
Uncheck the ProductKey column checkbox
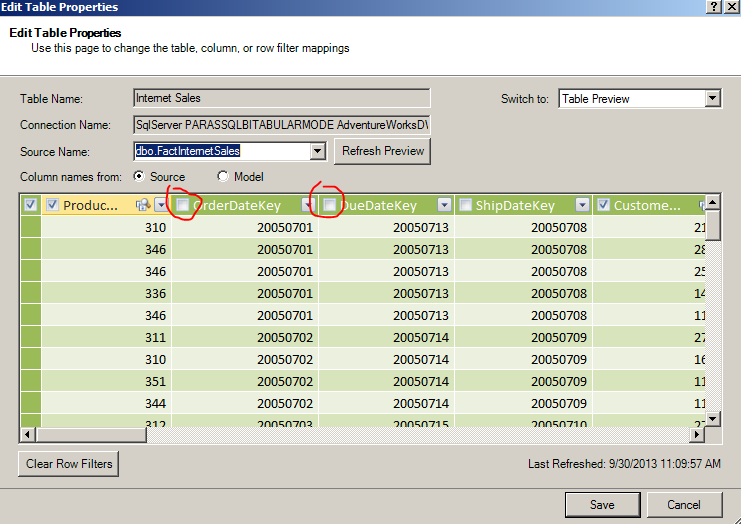tap(52, 205)
